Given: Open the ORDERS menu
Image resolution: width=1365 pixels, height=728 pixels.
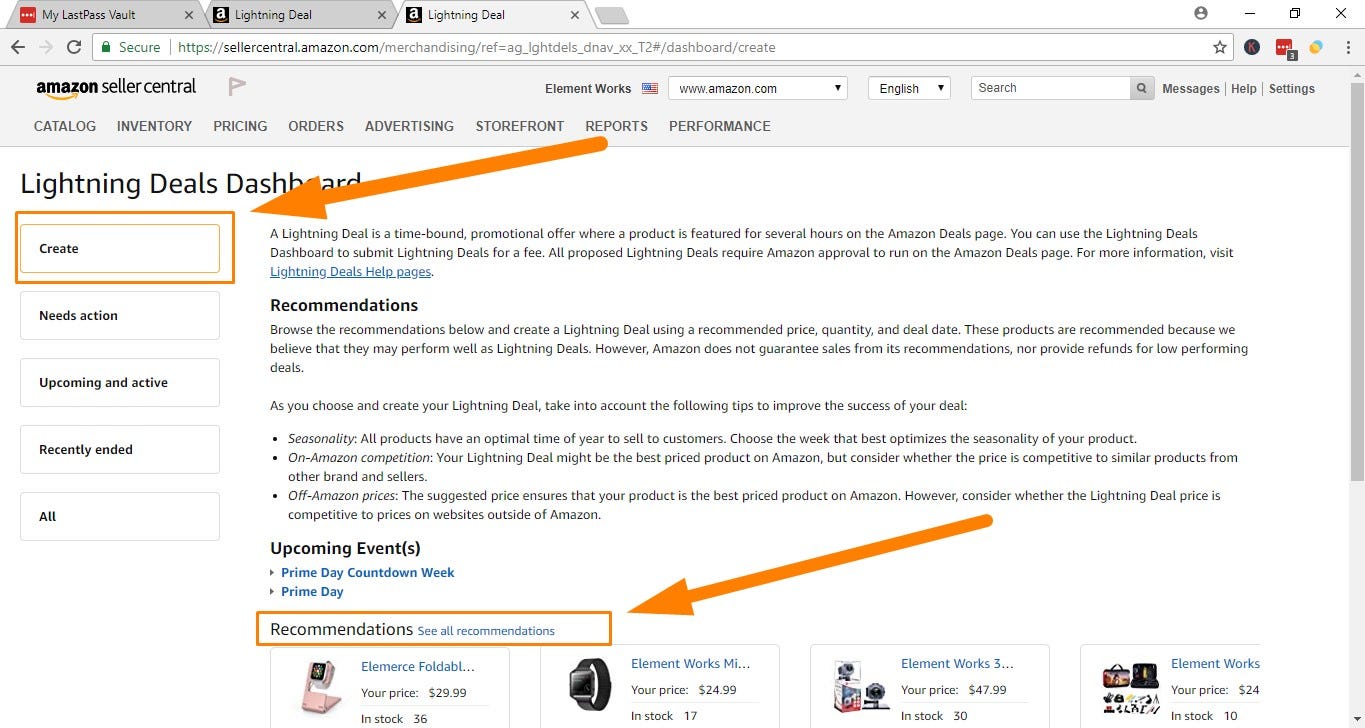Looking at the screenshot, I should (x=316, y=126).
